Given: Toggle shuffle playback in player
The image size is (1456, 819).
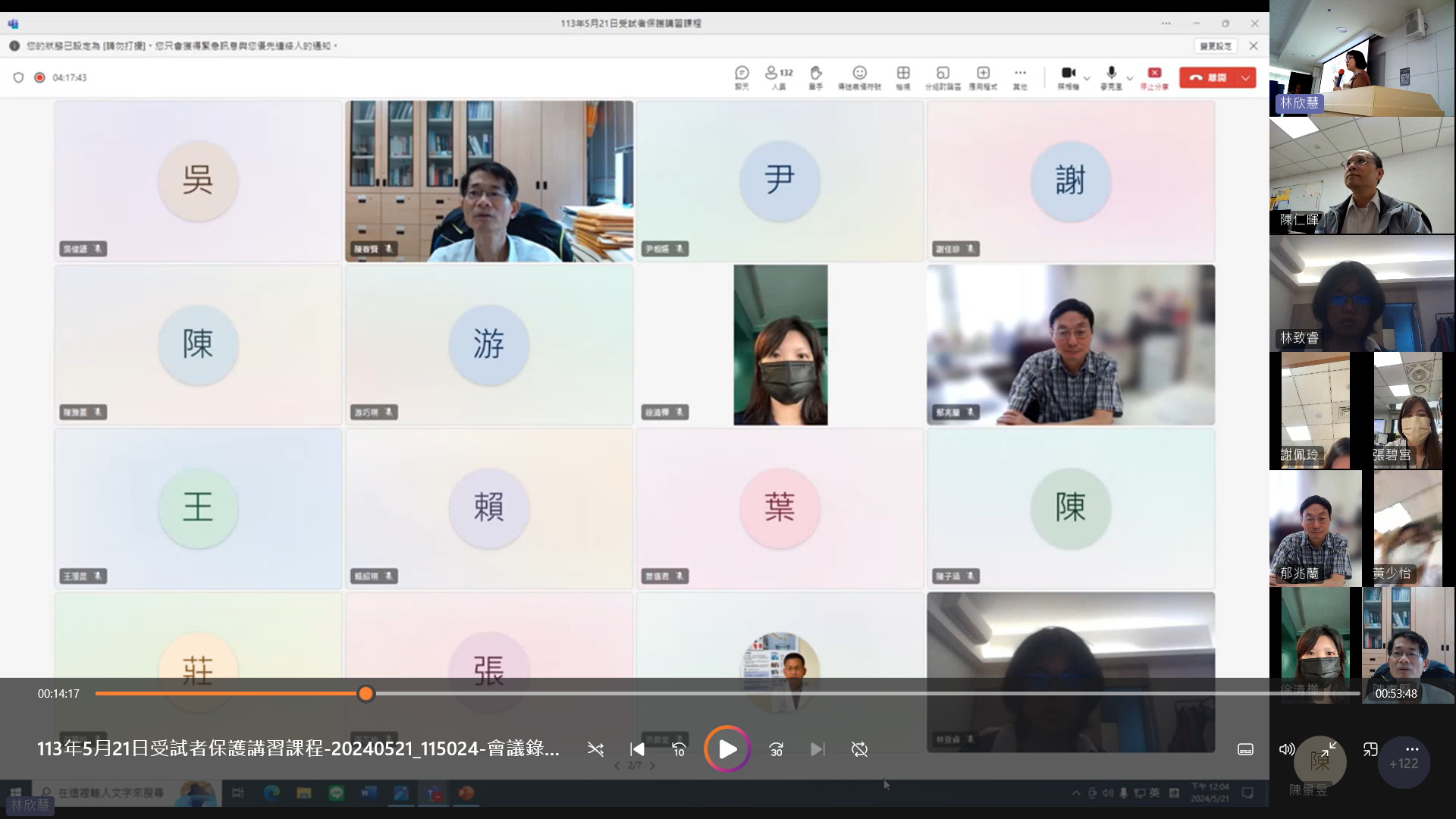Looking at the screenshot, I should (x=595, y=749).
